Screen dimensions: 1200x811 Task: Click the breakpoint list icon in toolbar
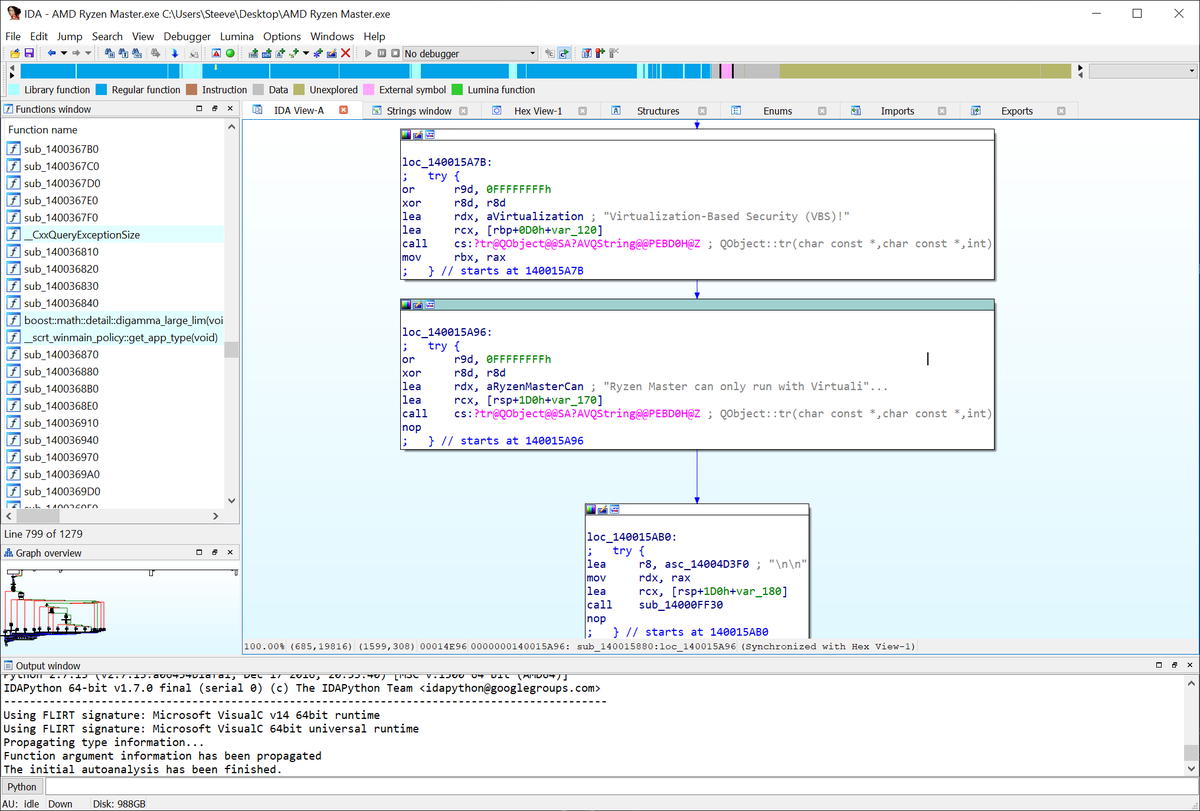tap(587, 53)
